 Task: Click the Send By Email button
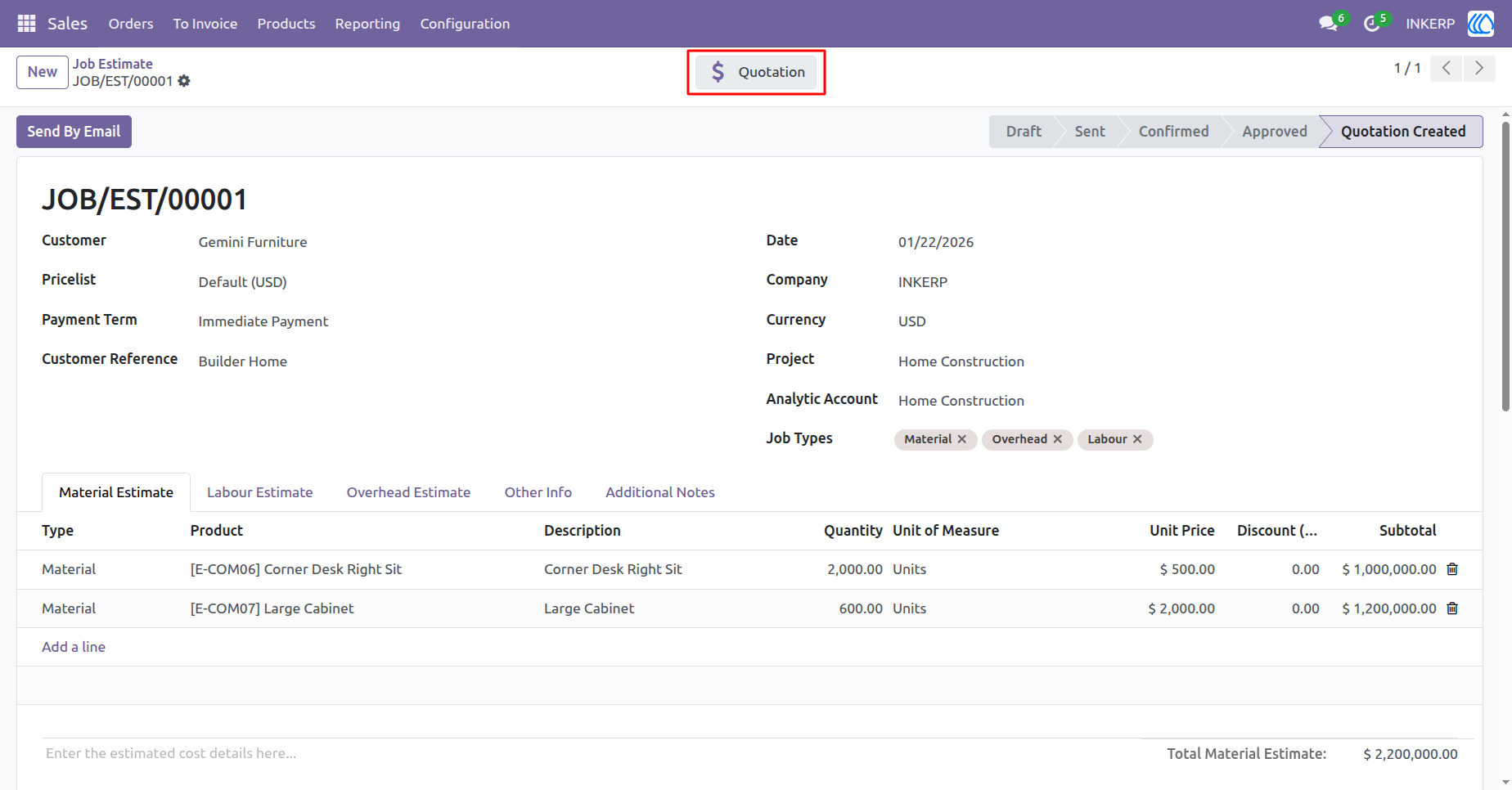coord(74,132)
